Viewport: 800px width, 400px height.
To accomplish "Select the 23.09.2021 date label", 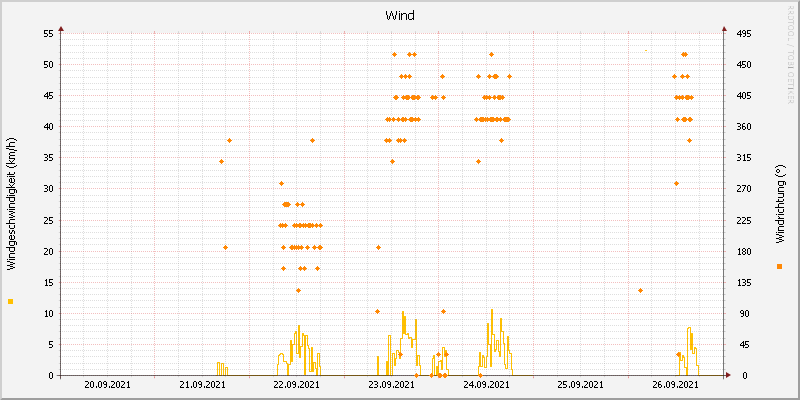I will coord(391,385).
